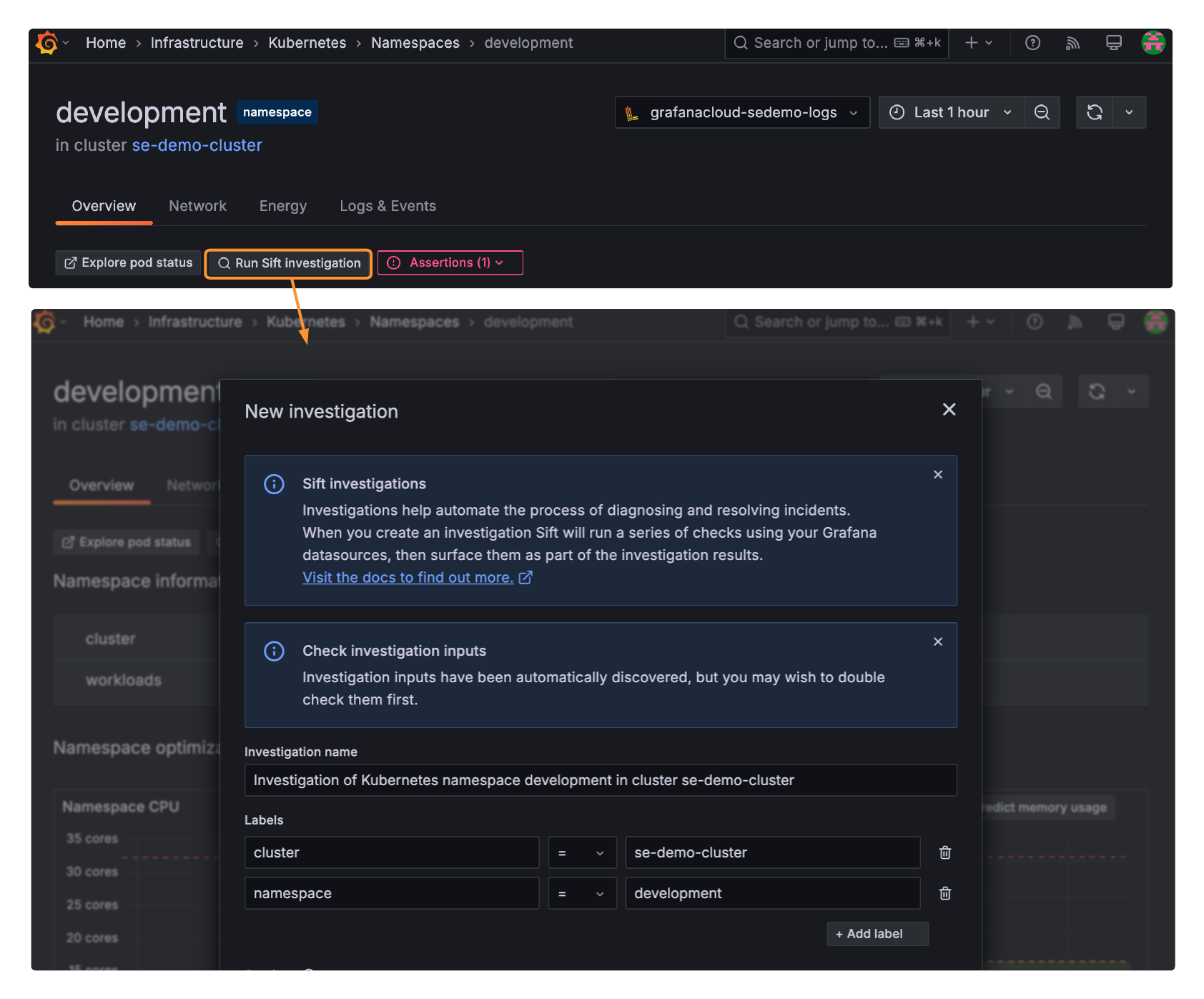
Task: Open the grafanacloud-sedemo-logs datasource dropdown
Action: coord(741,112)
